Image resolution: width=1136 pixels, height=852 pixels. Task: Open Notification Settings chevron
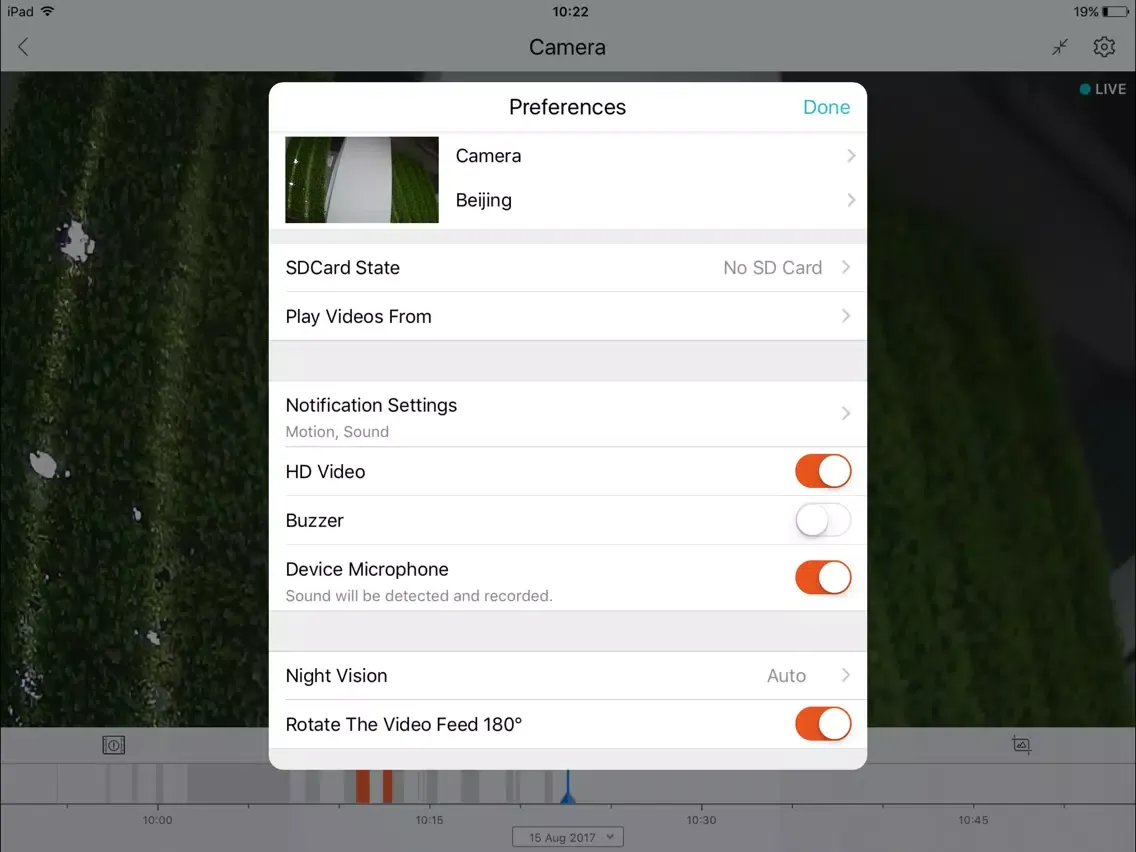pos(845,413)
